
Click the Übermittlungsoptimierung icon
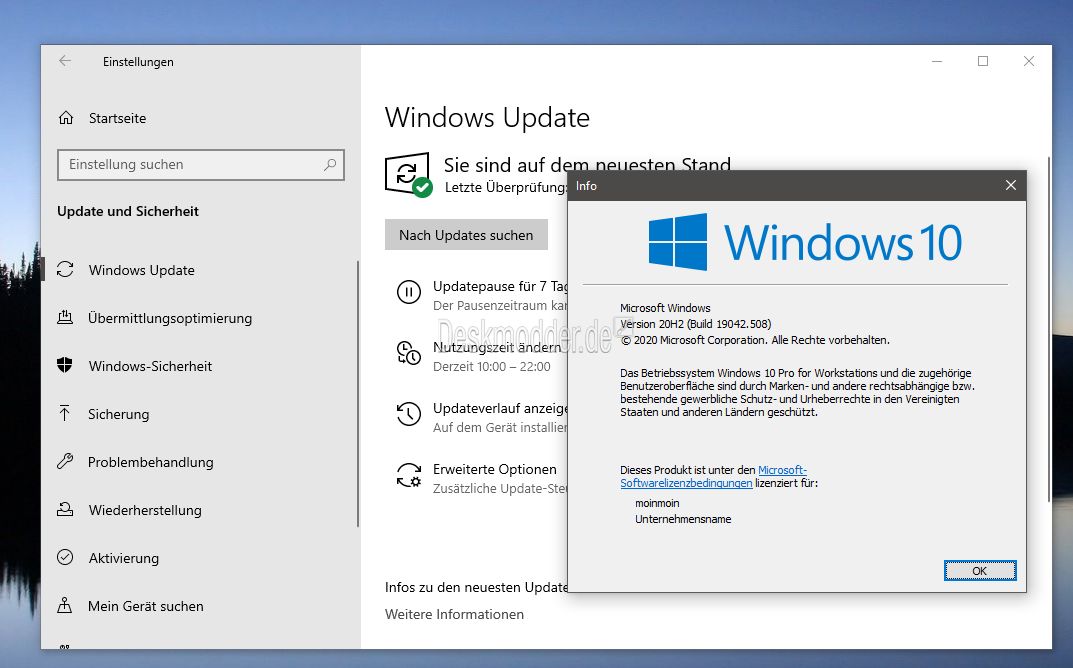pos(65,318)
